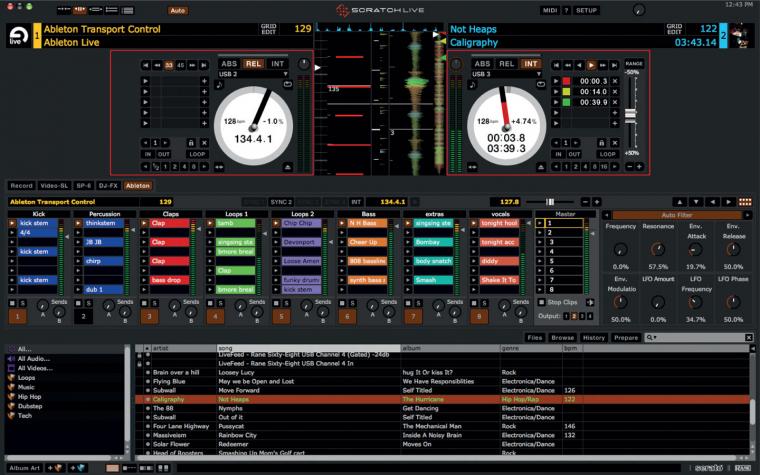Image resolution: width=760 pixels, height=475 pixels.
Task: Click the yellow cue color swatch
Action: pos(566,92)
